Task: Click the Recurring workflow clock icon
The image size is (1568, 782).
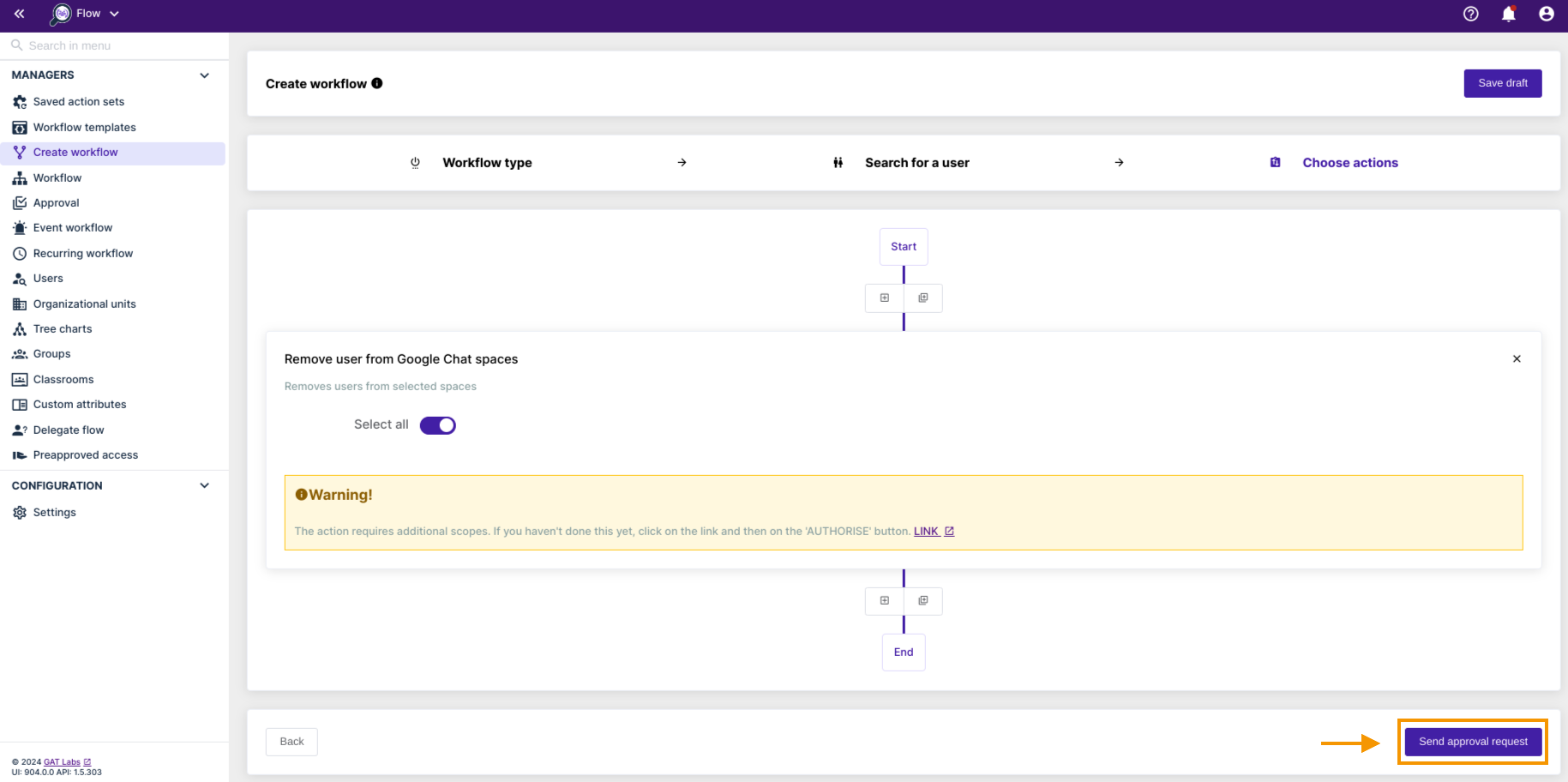Action: coord(20,254)
